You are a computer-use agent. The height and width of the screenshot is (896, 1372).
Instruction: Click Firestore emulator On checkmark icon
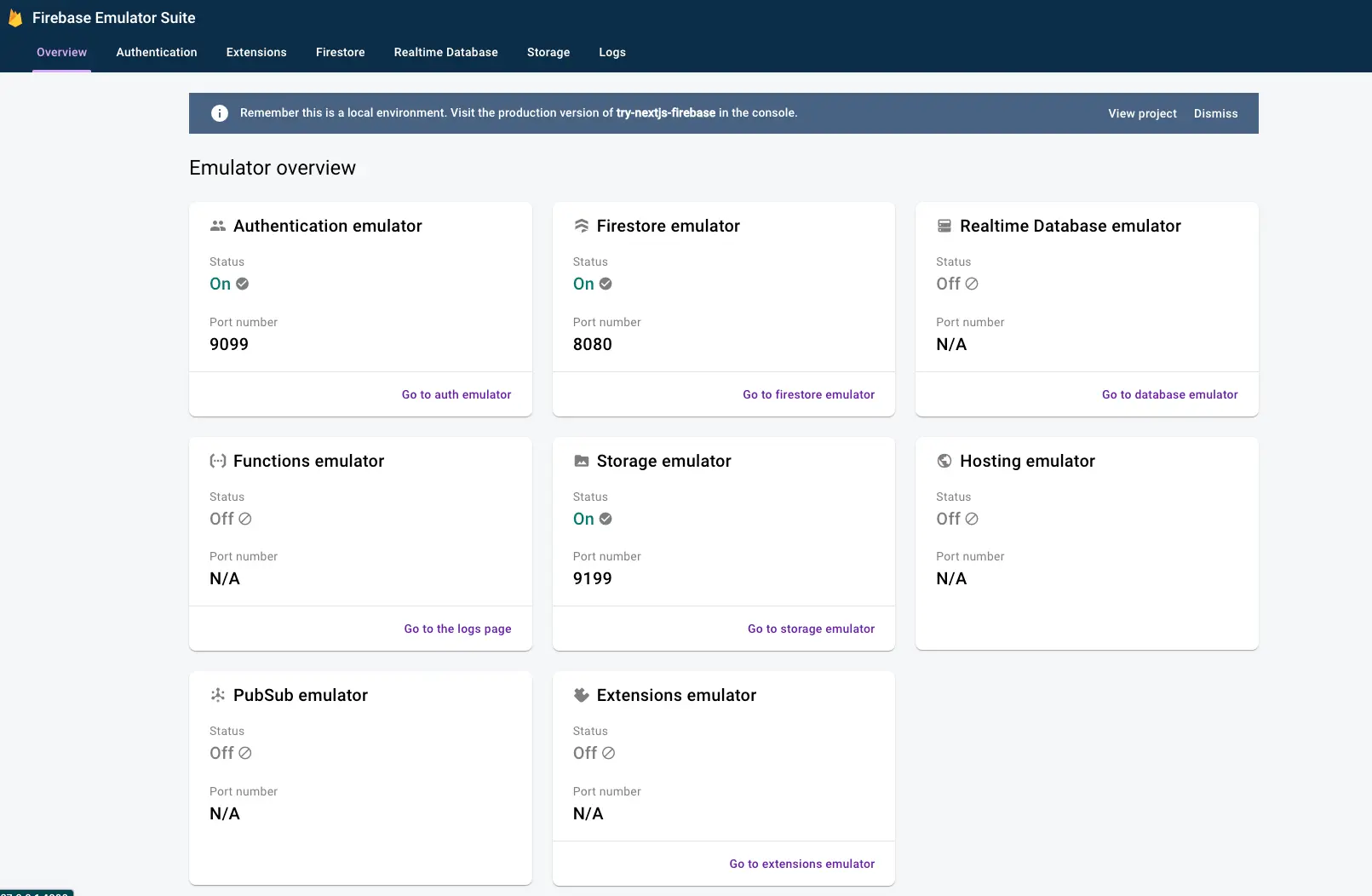coord(606,284)
